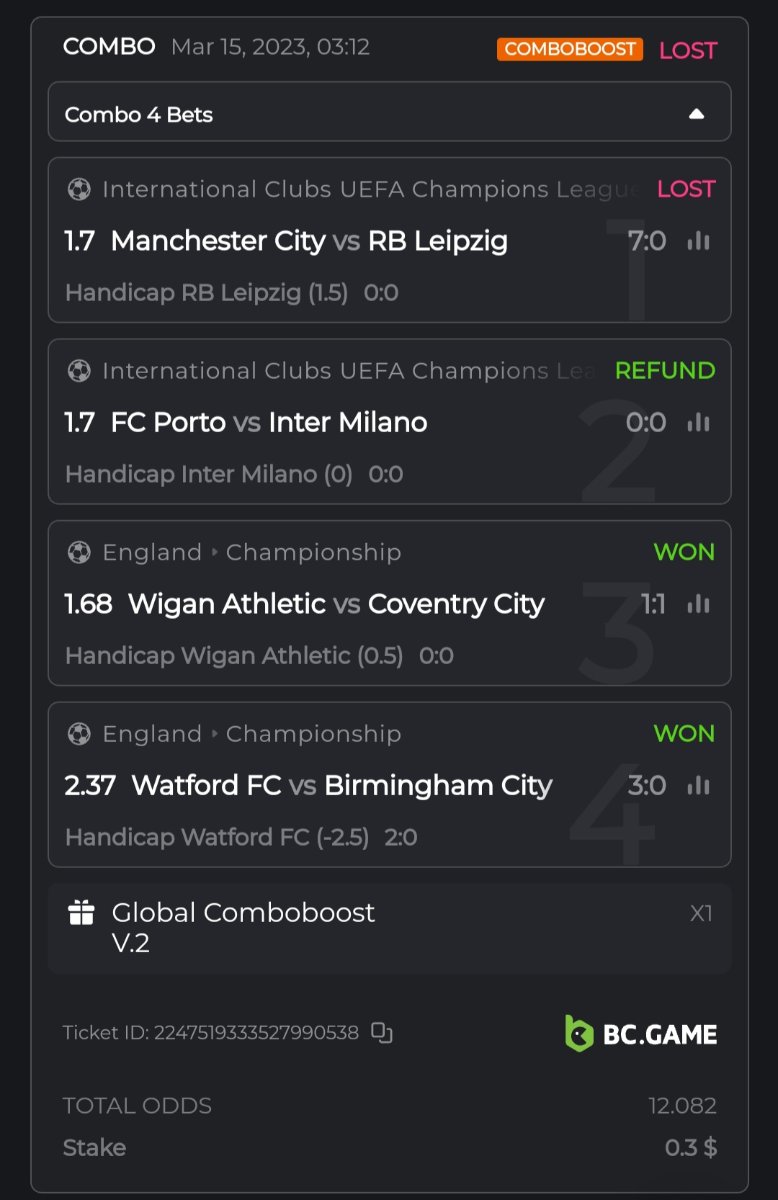Open FC Porto vs Inter Milano match
Screen dimensions: 778x1200
click(x=269, y=423)
